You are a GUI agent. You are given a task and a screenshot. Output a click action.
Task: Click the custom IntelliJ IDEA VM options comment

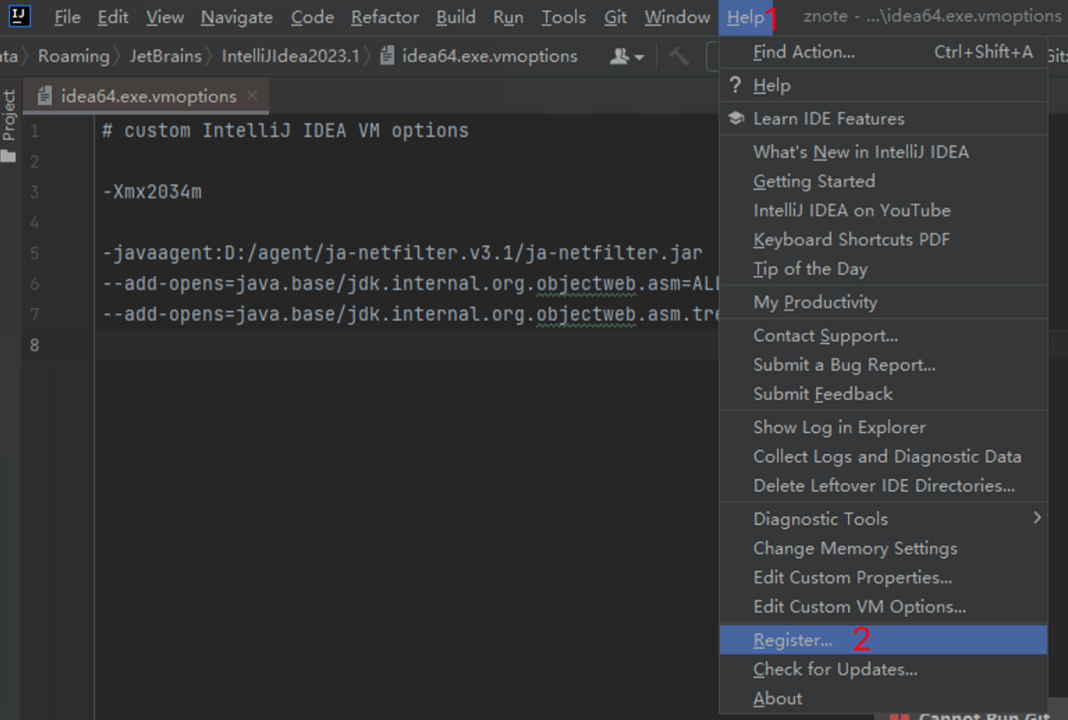click(285, 130)
